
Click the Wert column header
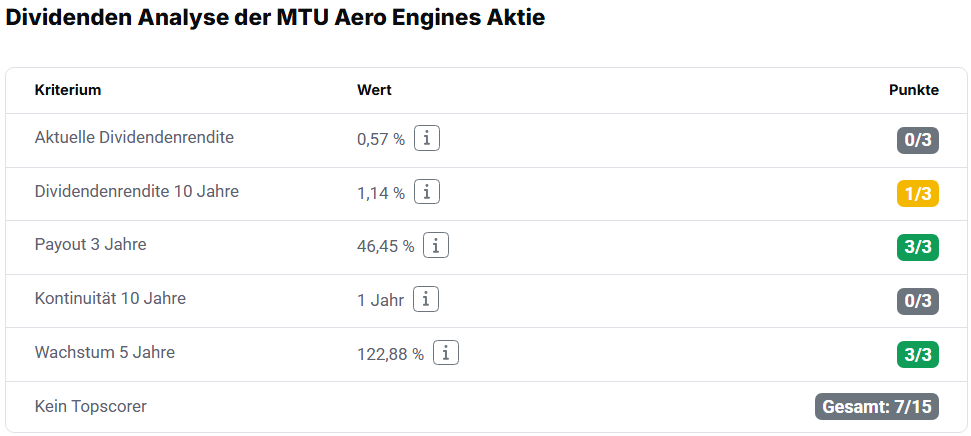coord(374,90)
